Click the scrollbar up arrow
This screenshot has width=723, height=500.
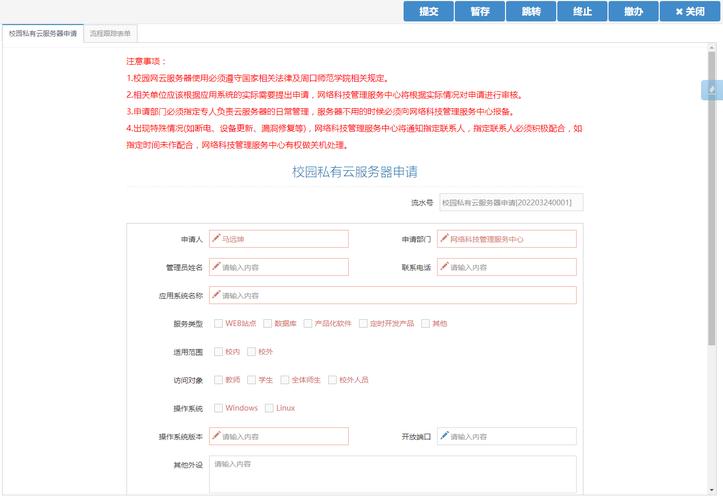712,48
